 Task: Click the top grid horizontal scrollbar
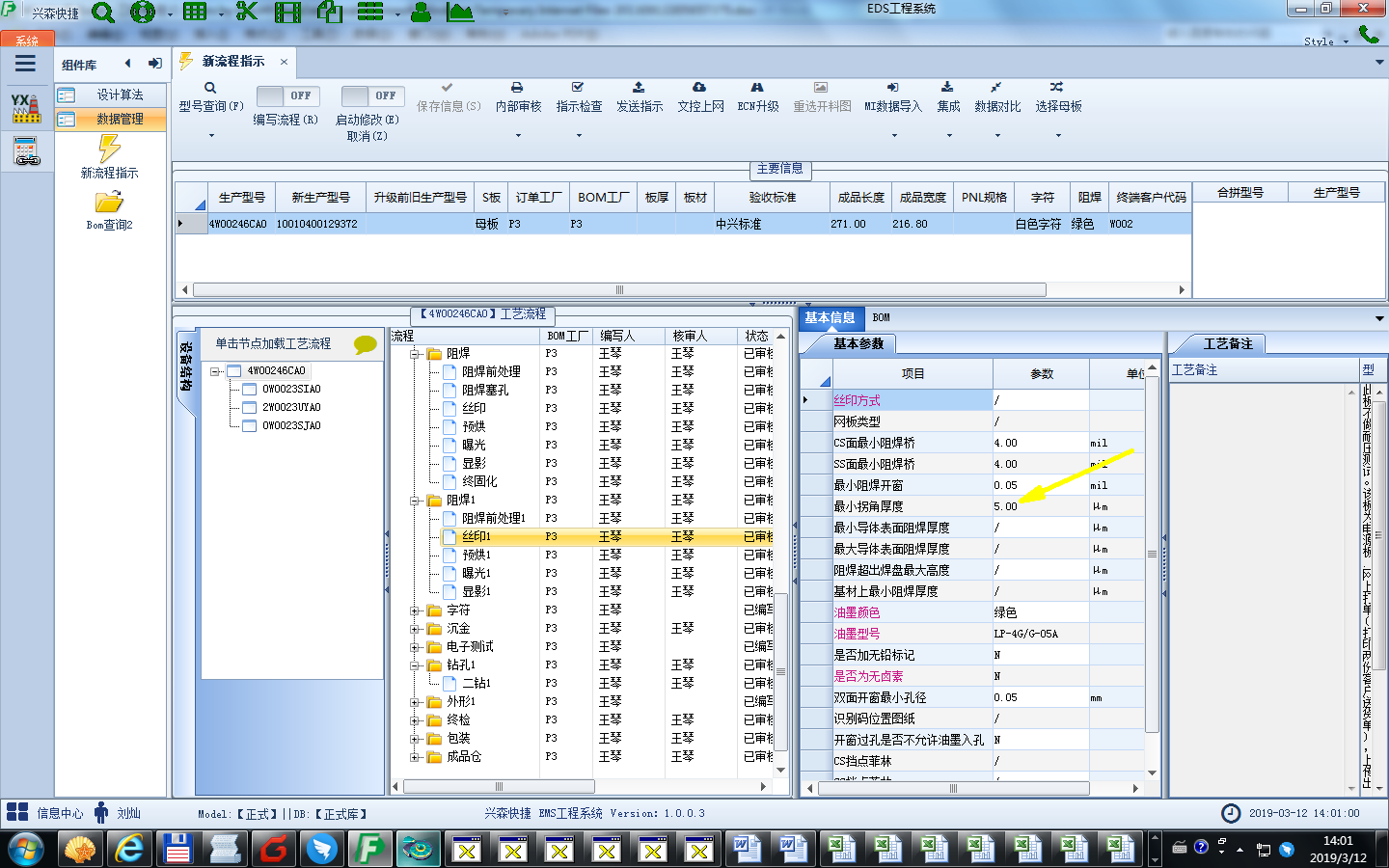619,290
